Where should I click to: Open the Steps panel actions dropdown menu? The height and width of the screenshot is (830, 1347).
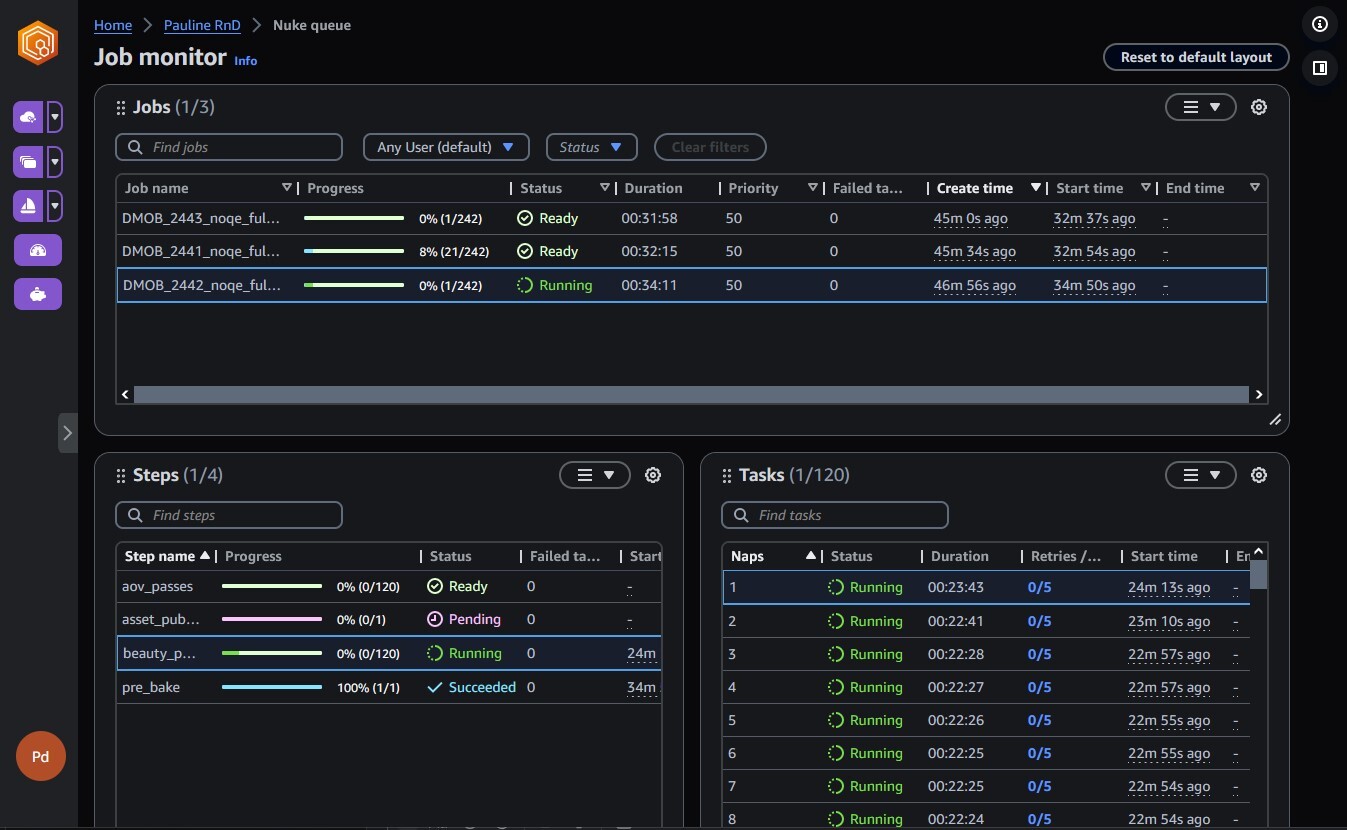pos(594,475)
